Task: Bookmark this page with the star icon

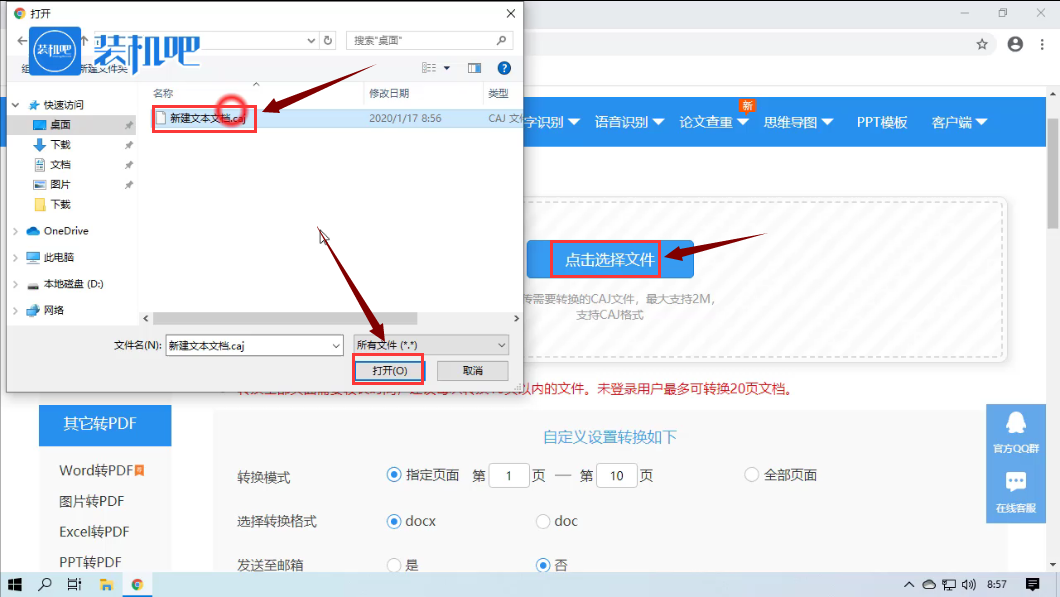Action: pyautogui.click(x=982, y=44)
